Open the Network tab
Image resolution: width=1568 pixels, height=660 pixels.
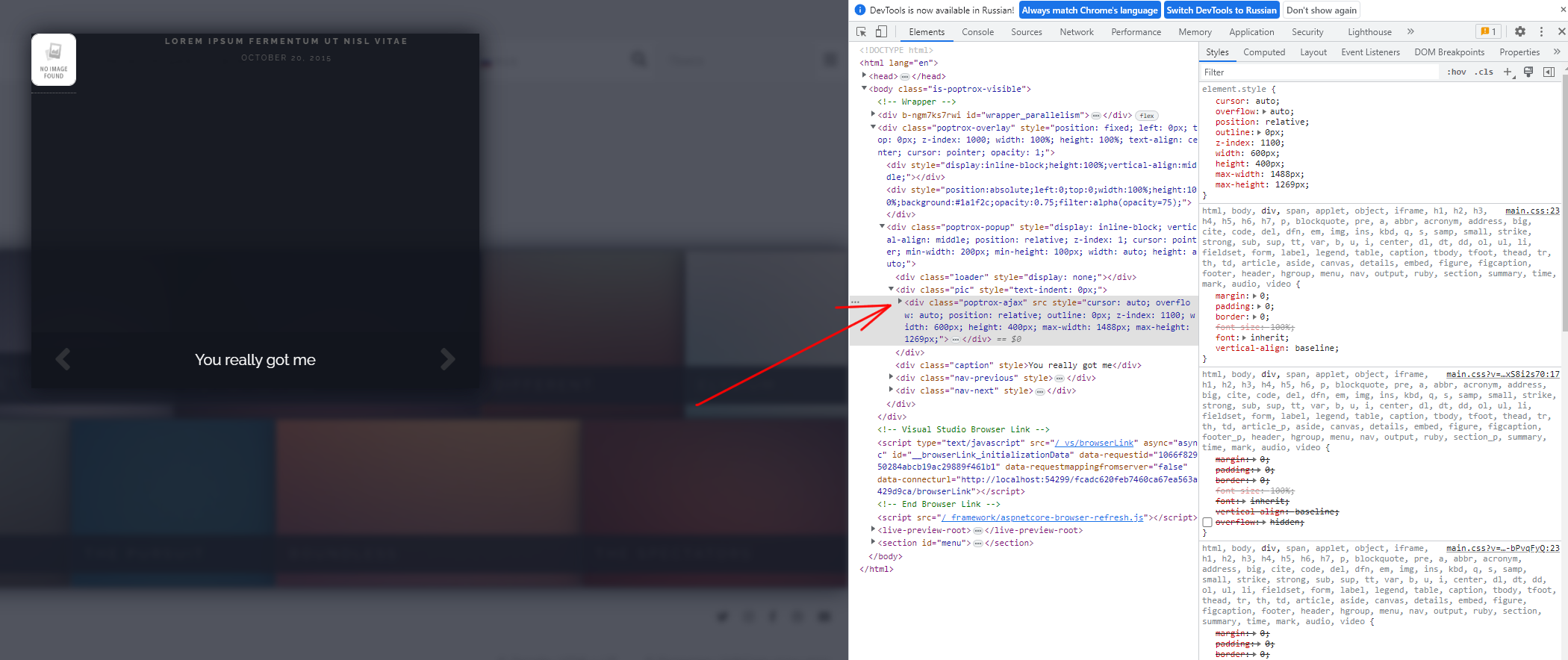tap(1077, 31)
